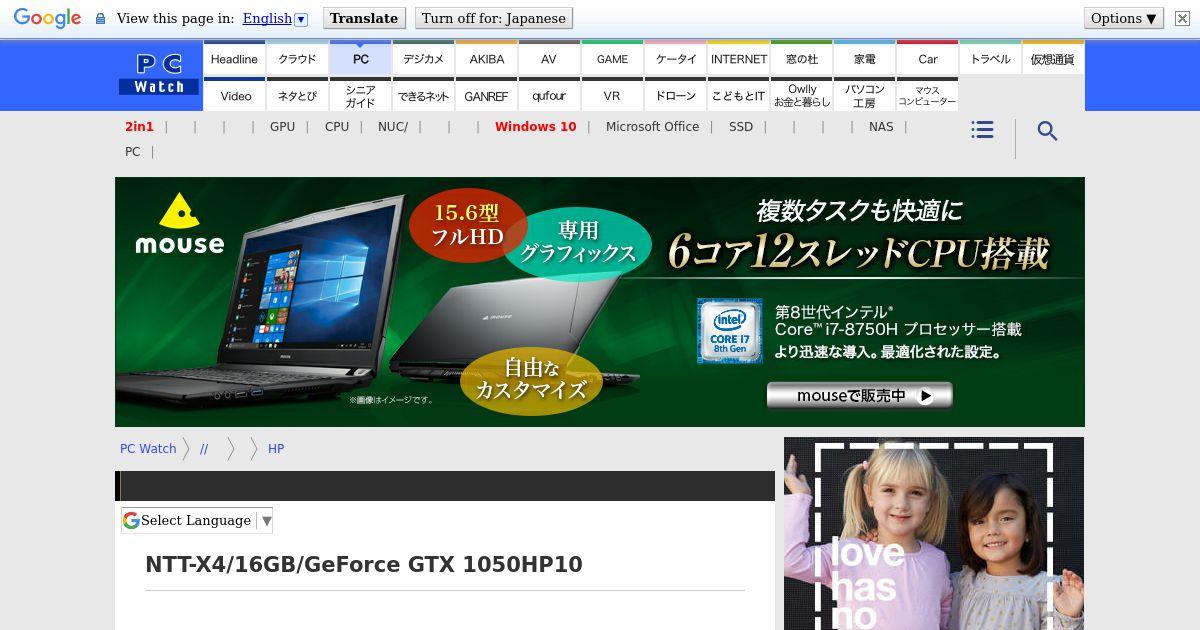Open the // breadcrumb link
1200x630 pixels.
[x=204, y=449]
